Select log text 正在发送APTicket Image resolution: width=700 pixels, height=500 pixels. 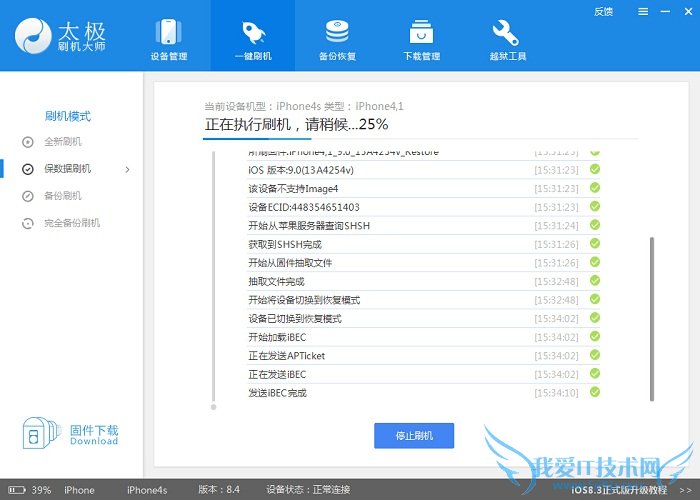pos(286,356)
